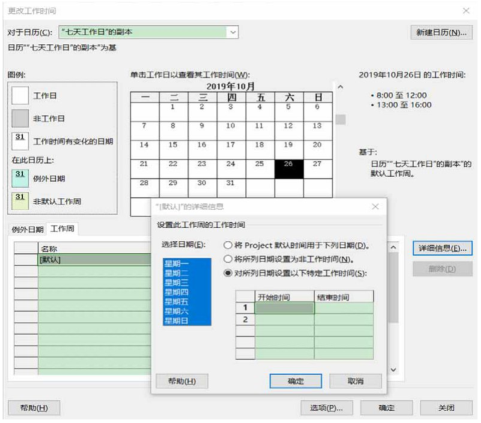Select October 7 in the calendar

pyautogui.click(x=145, y=131)
